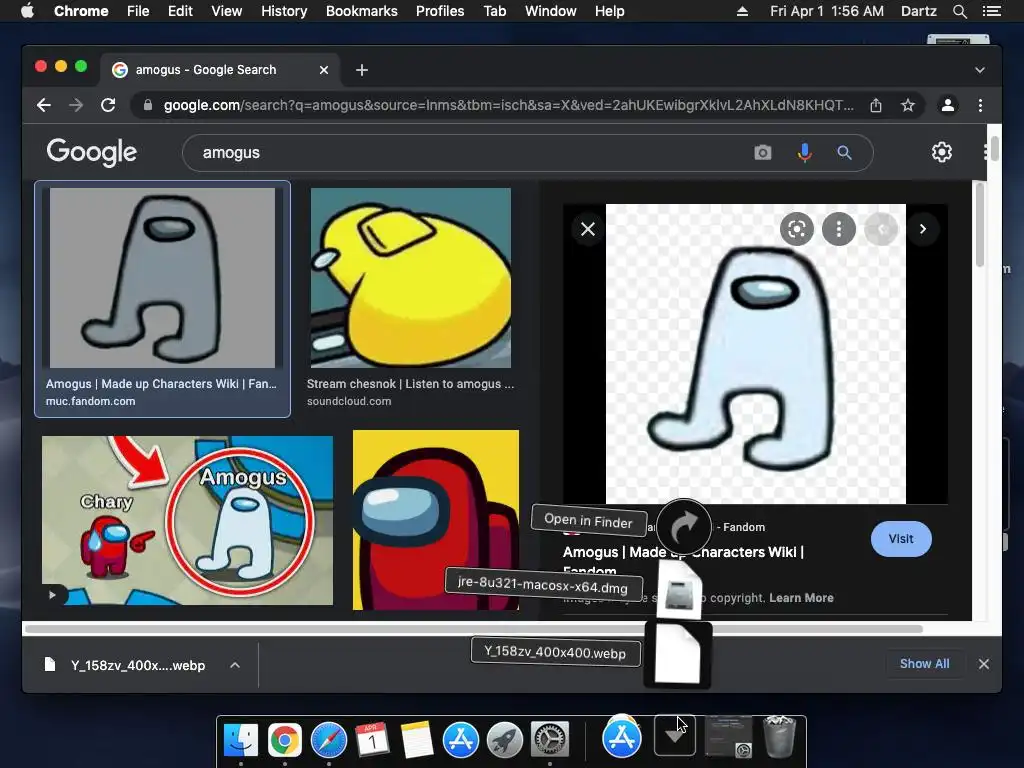Click the Open in Finder curved arrow icon

click(684, 527)
